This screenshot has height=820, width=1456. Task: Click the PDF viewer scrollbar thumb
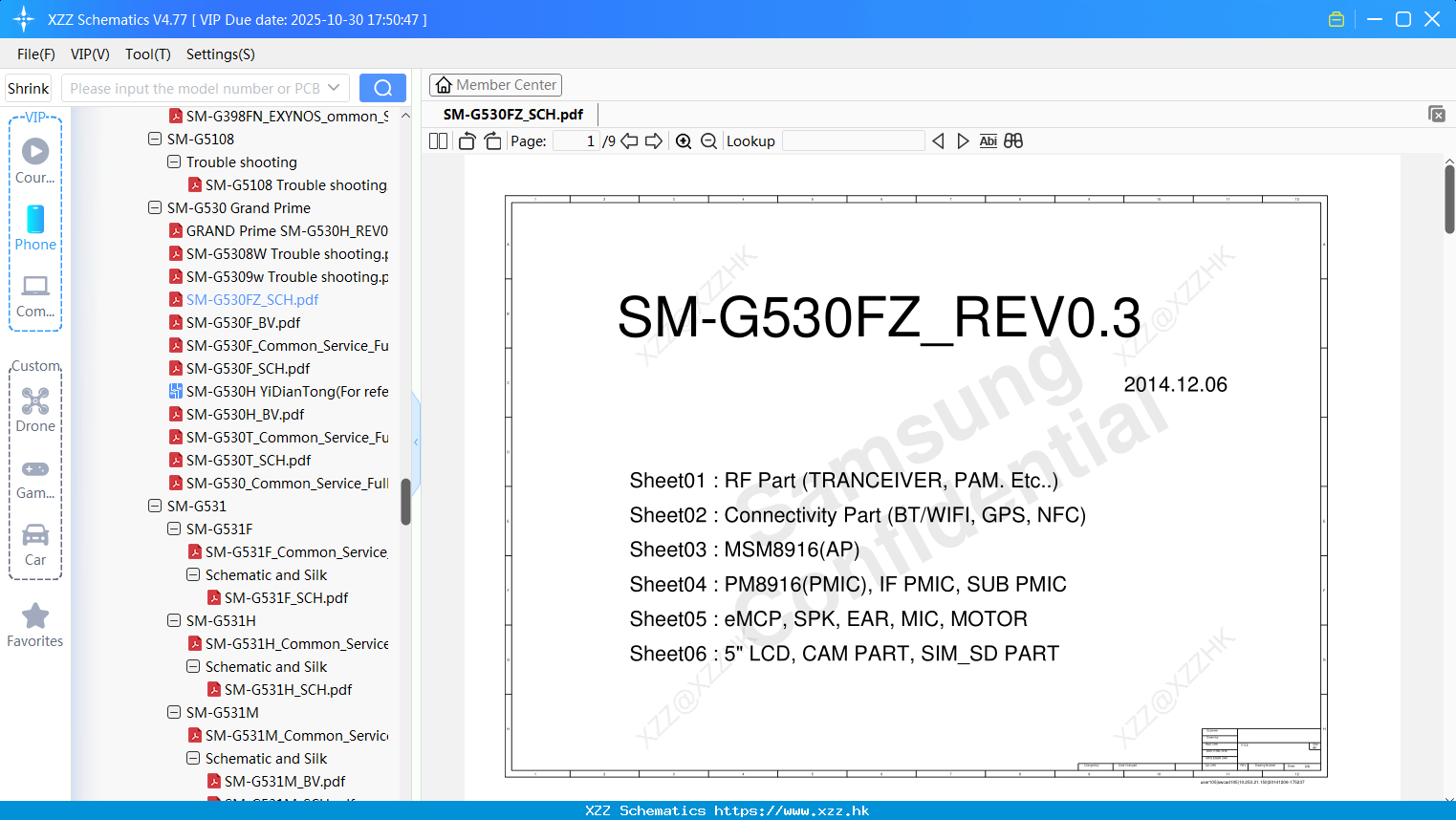tap(1449, 199)
